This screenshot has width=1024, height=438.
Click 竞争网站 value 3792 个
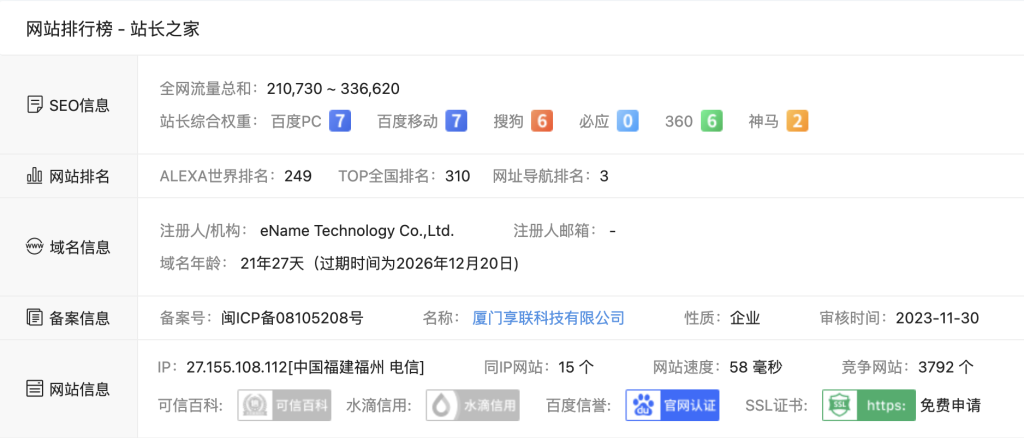946,368
